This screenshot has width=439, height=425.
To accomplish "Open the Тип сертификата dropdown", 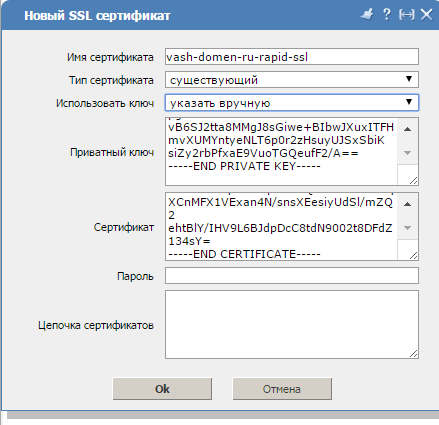I will coord(292,80).
